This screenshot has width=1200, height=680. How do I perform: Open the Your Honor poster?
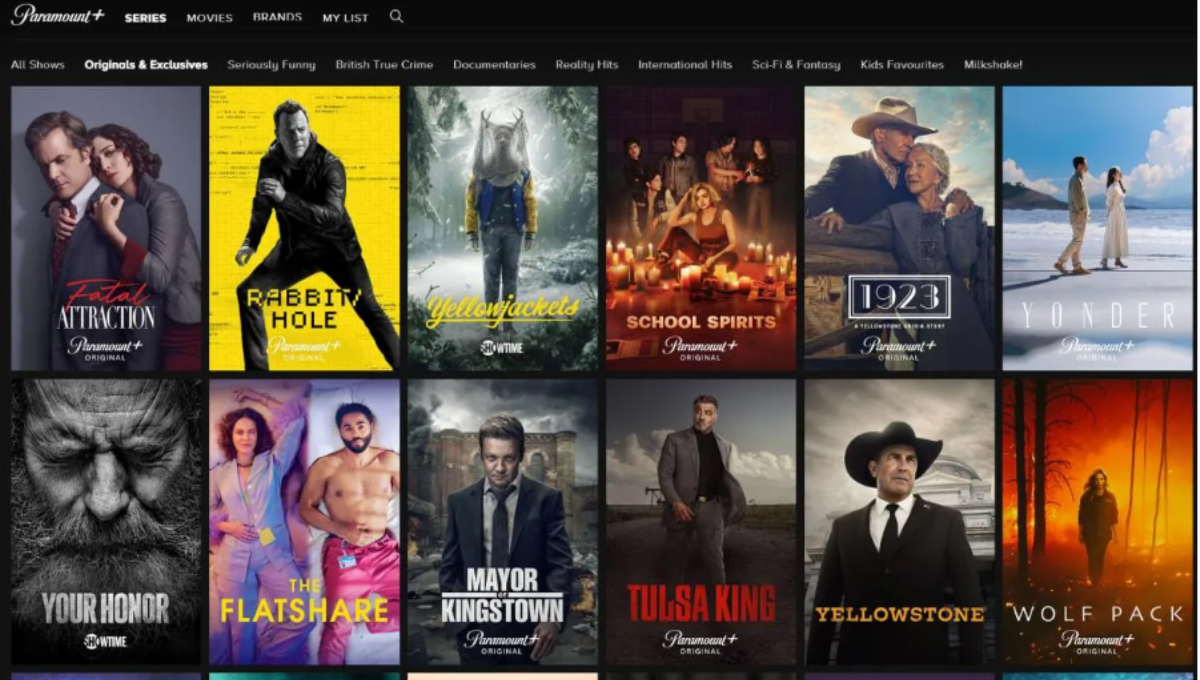point(106,522)
